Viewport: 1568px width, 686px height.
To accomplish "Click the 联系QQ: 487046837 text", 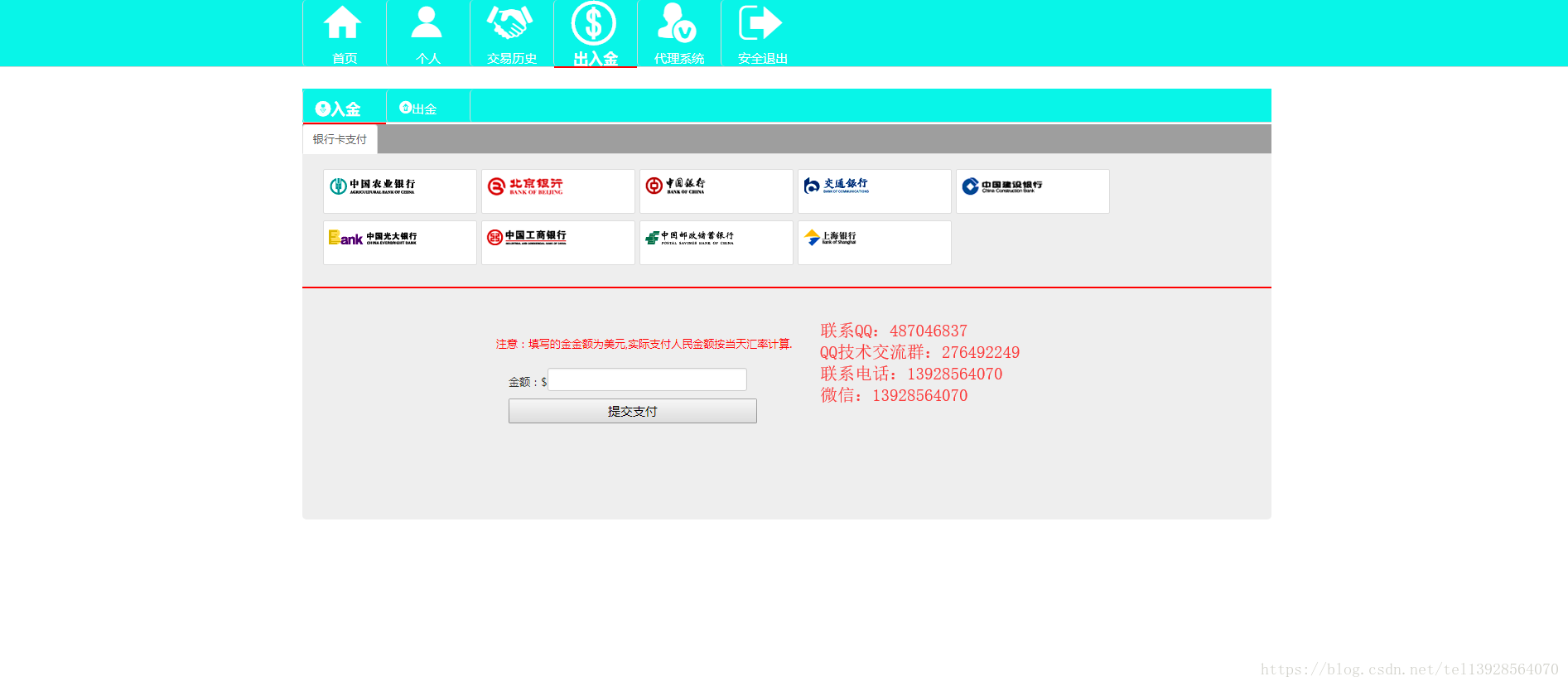I will tap(894, 331).
